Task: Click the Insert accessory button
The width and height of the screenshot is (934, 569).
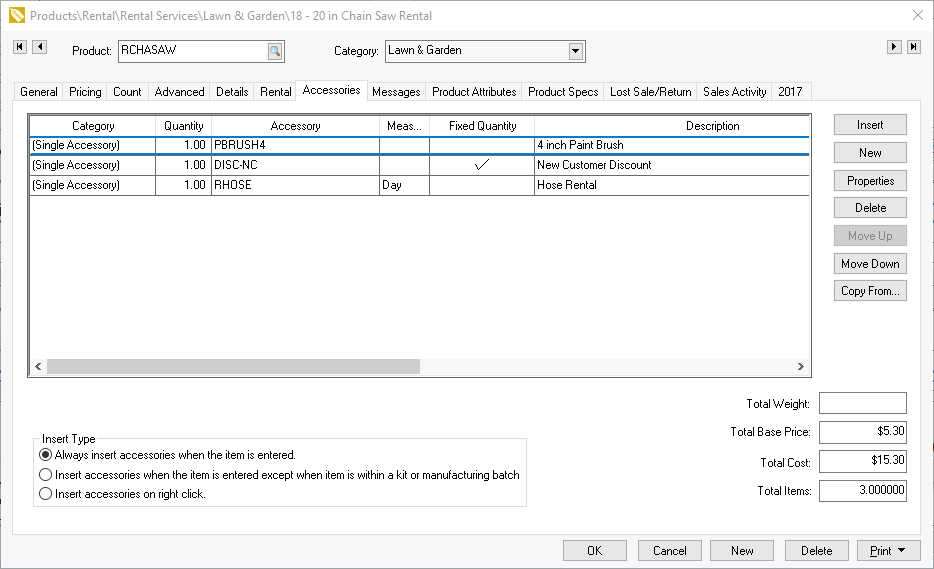Action: pyautogui.click(x=870, y=125)
